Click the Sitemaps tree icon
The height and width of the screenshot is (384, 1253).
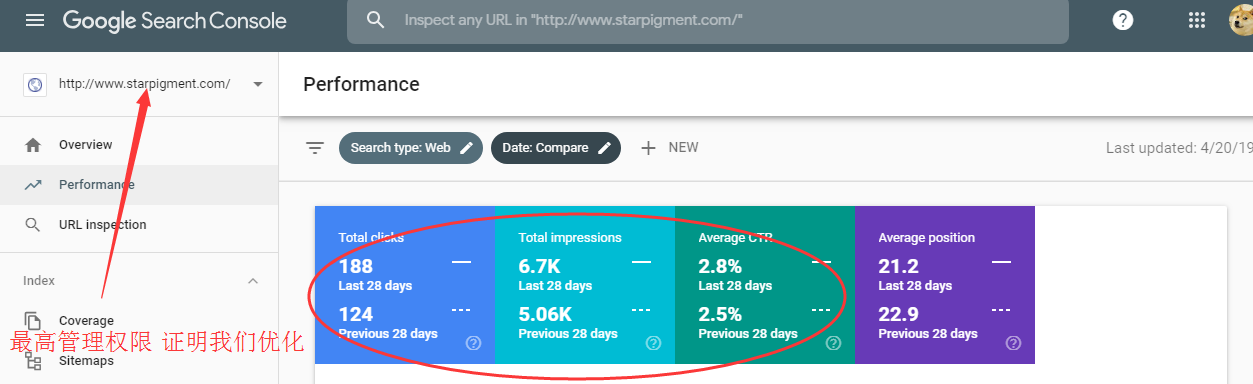(33, 361)
